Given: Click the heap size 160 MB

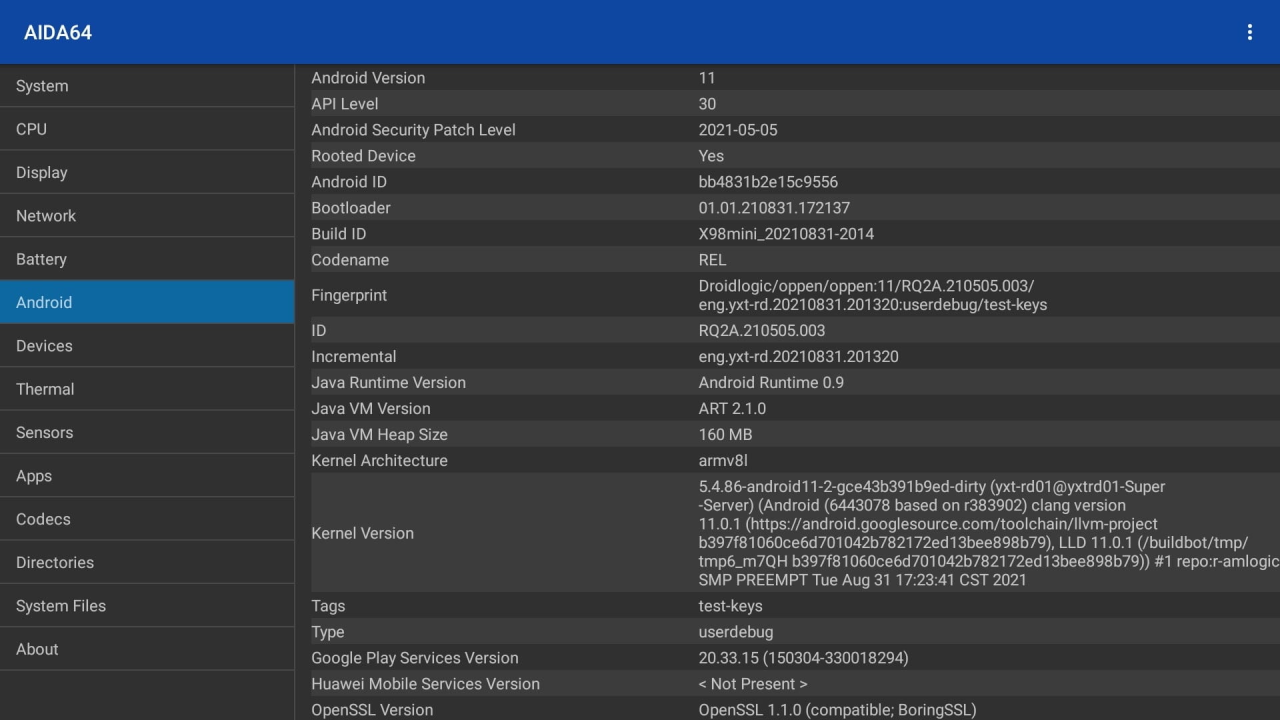Looking at the screenshot, I should [x=725, y=435].
